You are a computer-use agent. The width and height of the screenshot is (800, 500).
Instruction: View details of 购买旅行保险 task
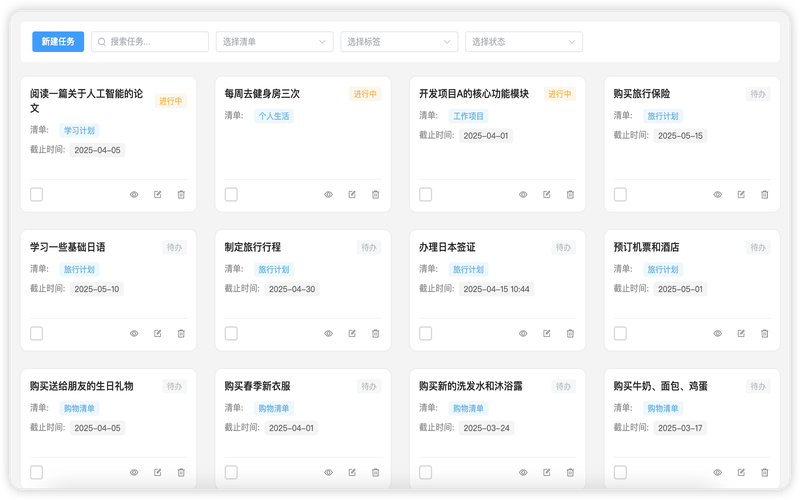click(717, 194)
